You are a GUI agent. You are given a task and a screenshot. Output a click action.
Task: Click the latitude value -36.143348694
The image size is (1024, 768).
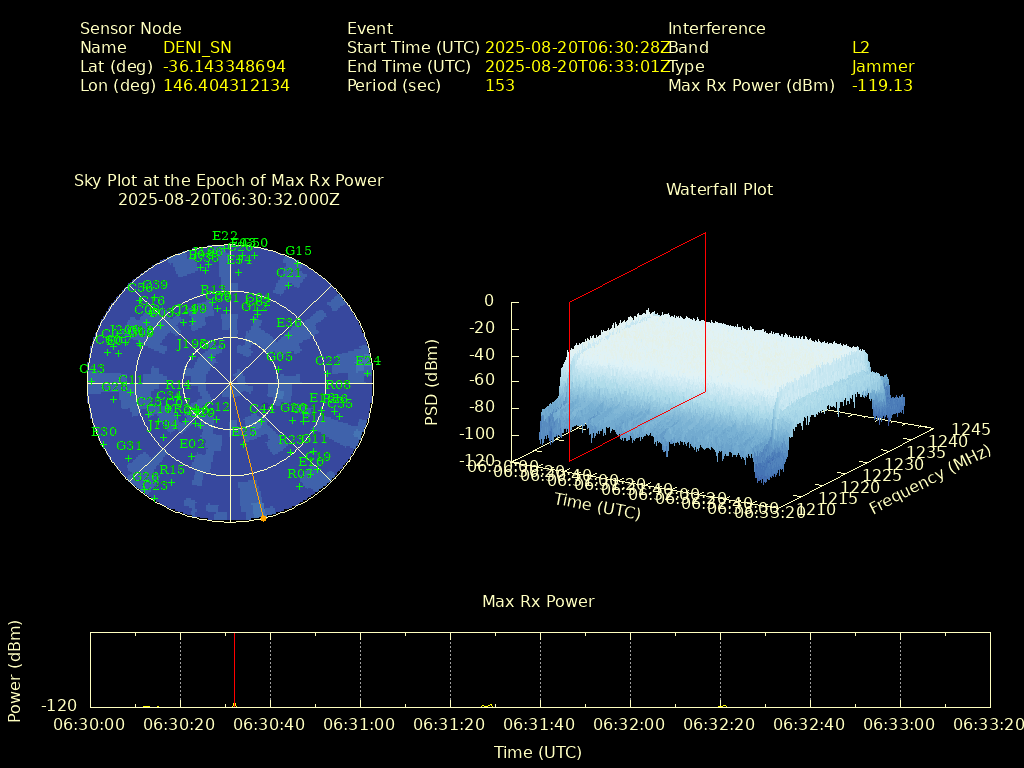pos(224,66)
